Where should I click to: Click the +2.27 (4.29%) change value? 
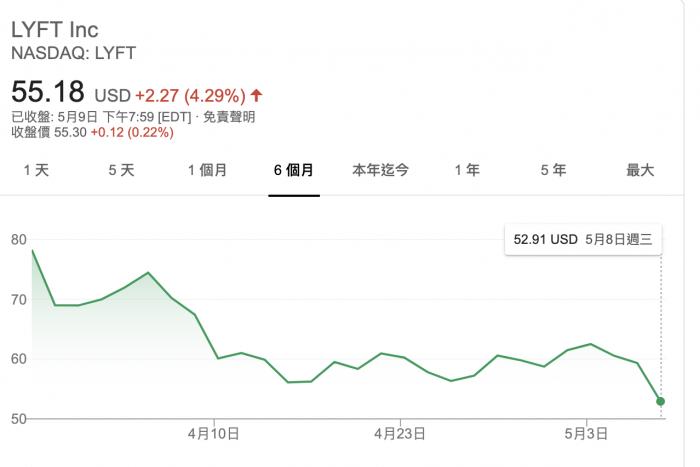[190, 96]
